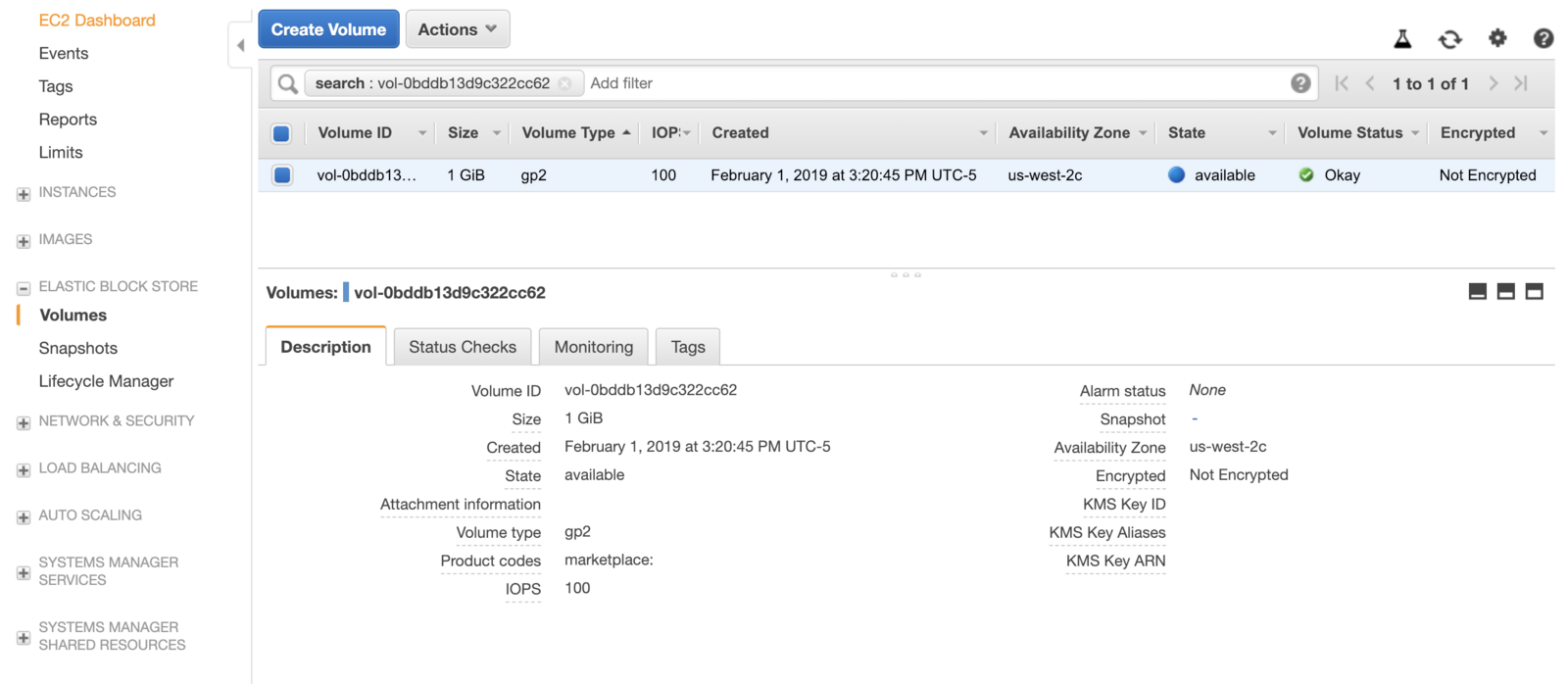Image resolution: width=1568 pixels, height=684 pixels.
Task: Open State column filter arrow
Action: pos(1272,133)
